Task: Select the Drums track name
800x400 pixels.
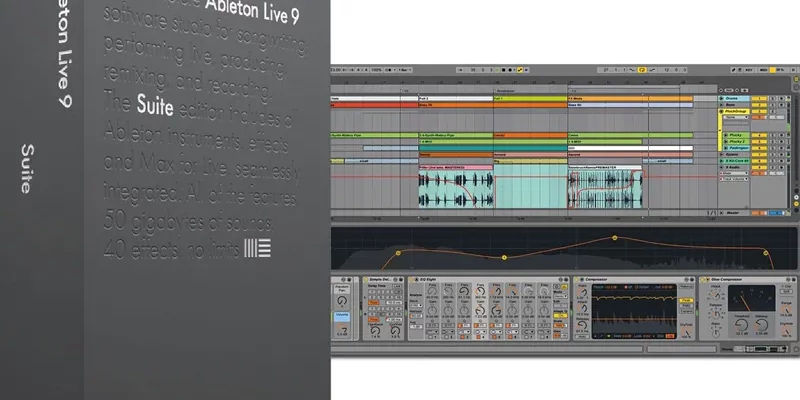Action: 734,98
